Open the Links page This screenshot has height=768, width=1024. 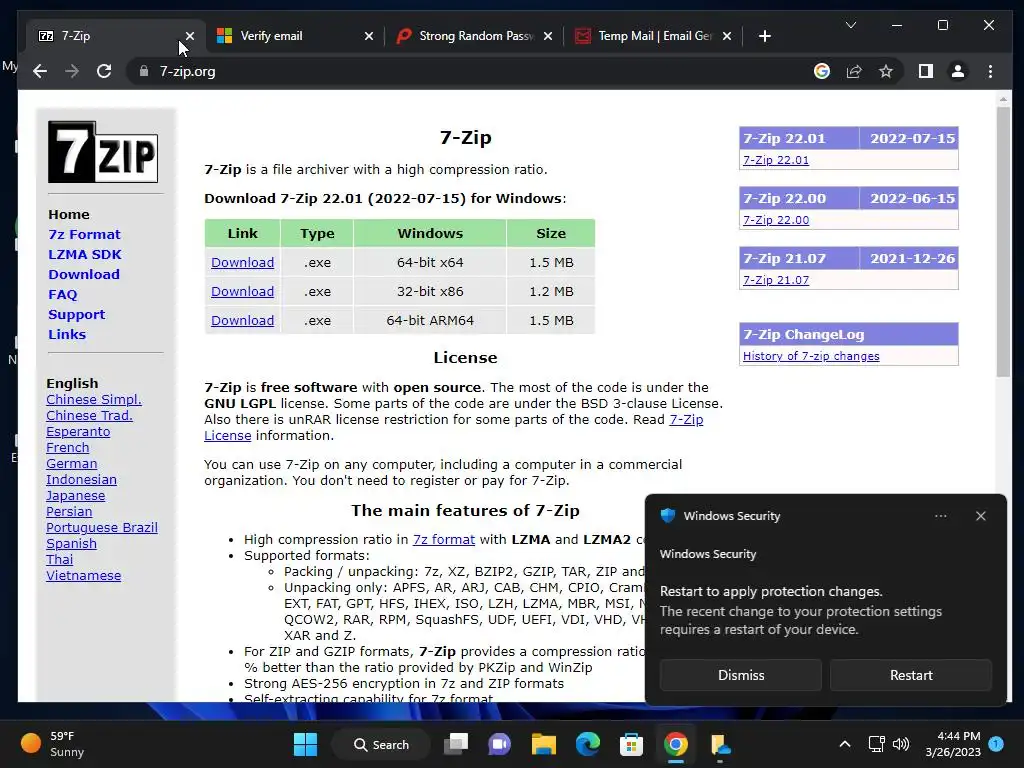click(67, 334)
